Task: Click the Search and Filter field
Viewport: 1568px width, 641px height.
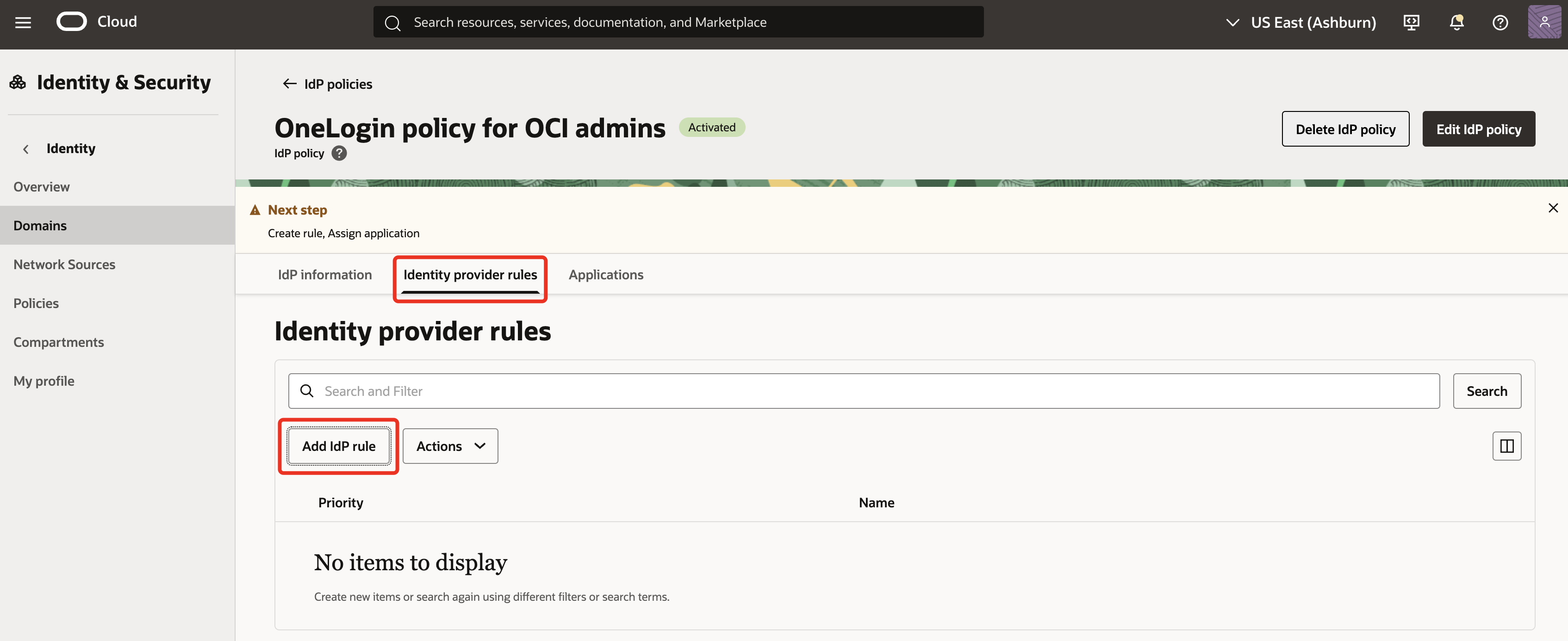Action: click(x=730, y=390)
